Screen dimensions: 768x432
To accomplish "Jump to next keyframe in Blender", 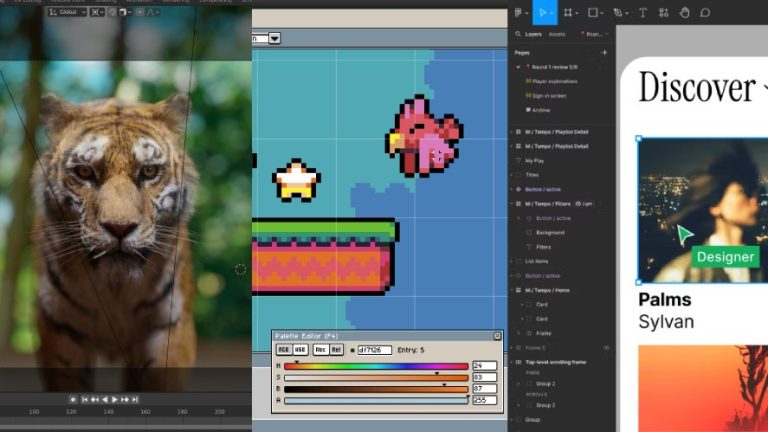I will coord(125,400).
